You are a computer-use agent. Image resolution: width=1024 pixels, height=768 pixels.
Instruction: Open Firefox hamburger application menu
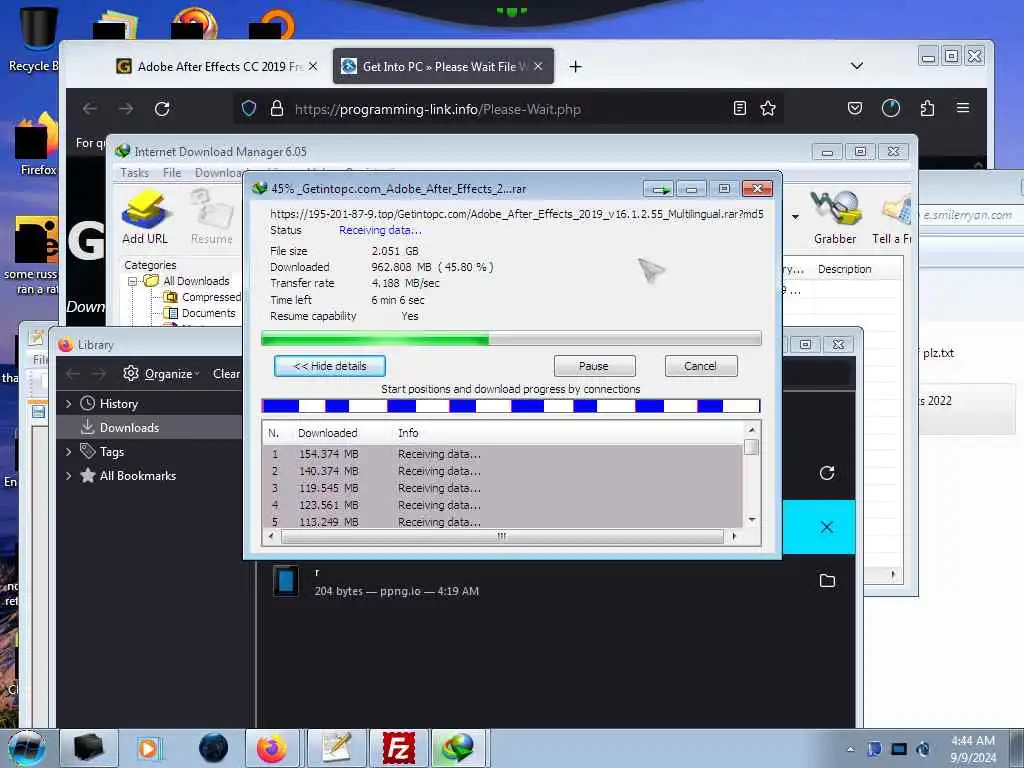tap(963, 108)
